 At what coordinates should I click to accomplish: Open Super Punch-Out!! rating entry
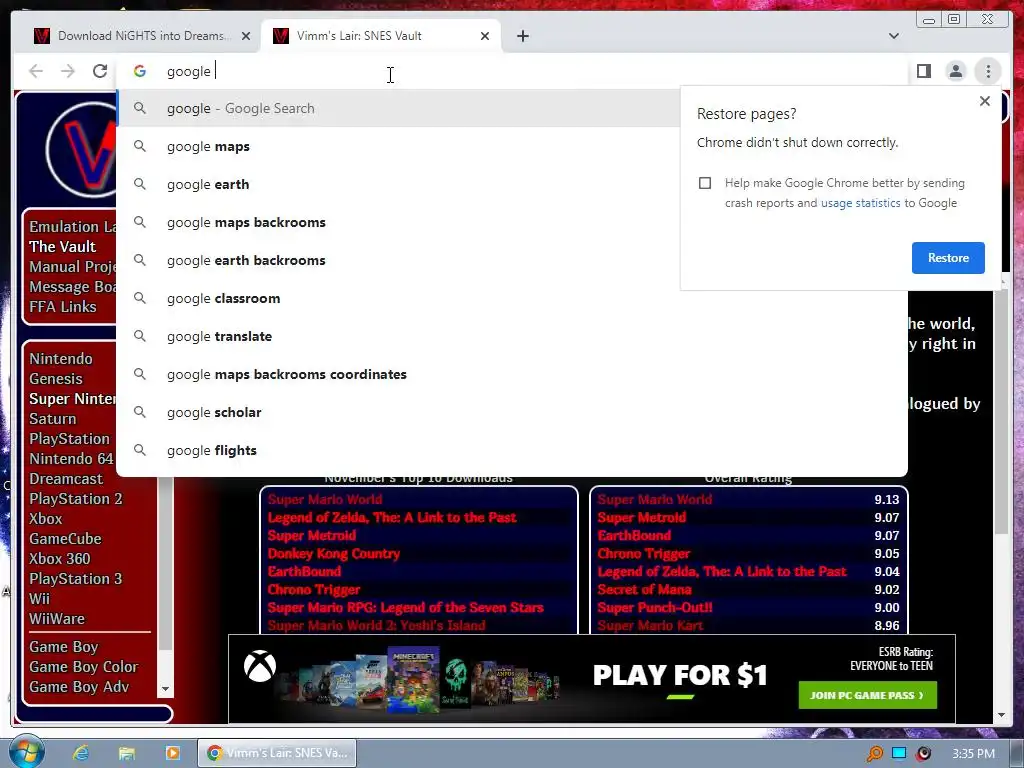pyautogui.click(x=654, y=607)
